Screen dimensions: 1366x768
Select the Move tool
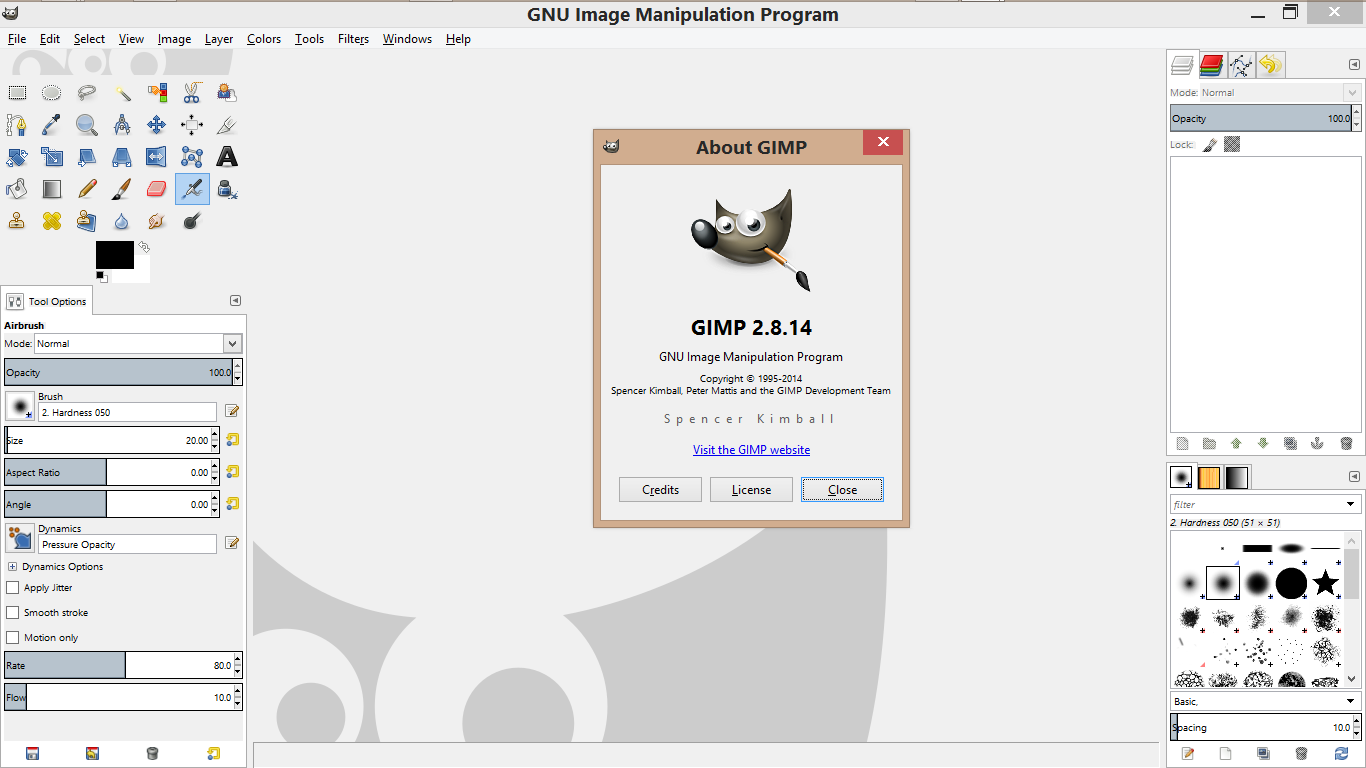pyautogui.click(x=157, y=125)
